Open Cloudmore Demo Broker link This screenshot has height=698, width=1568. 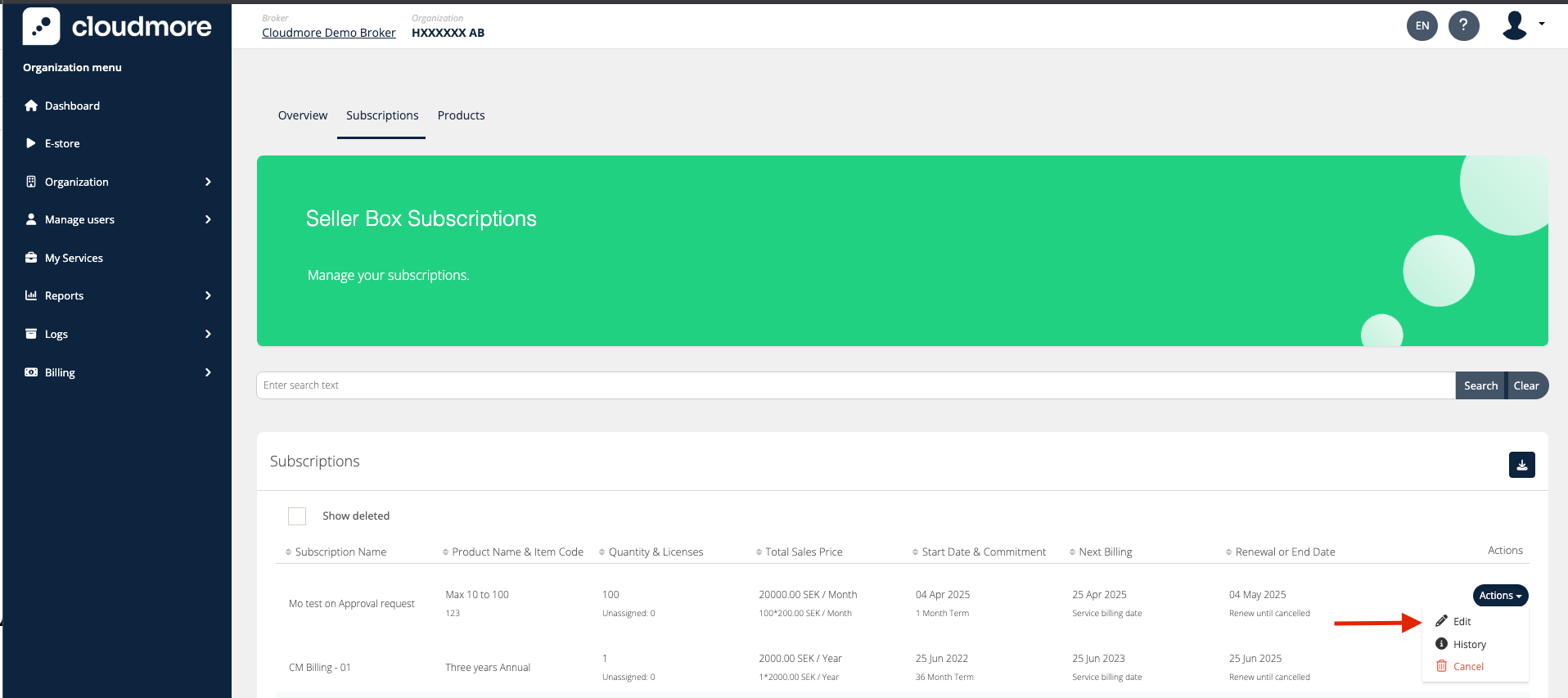coord(329,33)
